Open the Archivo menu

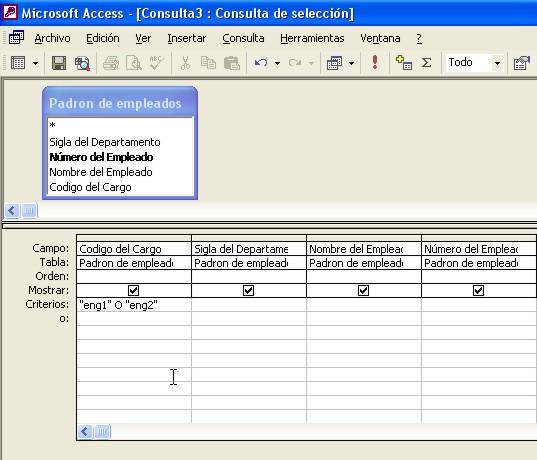point(52,38)
